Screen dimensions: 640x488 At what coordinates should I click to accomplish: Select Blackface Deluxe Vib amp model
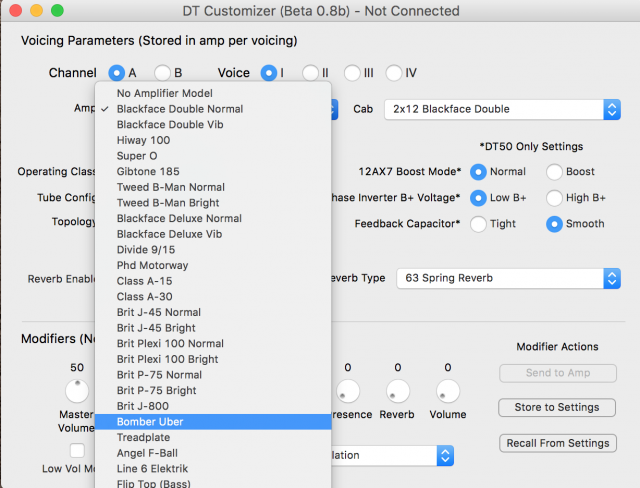point(213,234)
